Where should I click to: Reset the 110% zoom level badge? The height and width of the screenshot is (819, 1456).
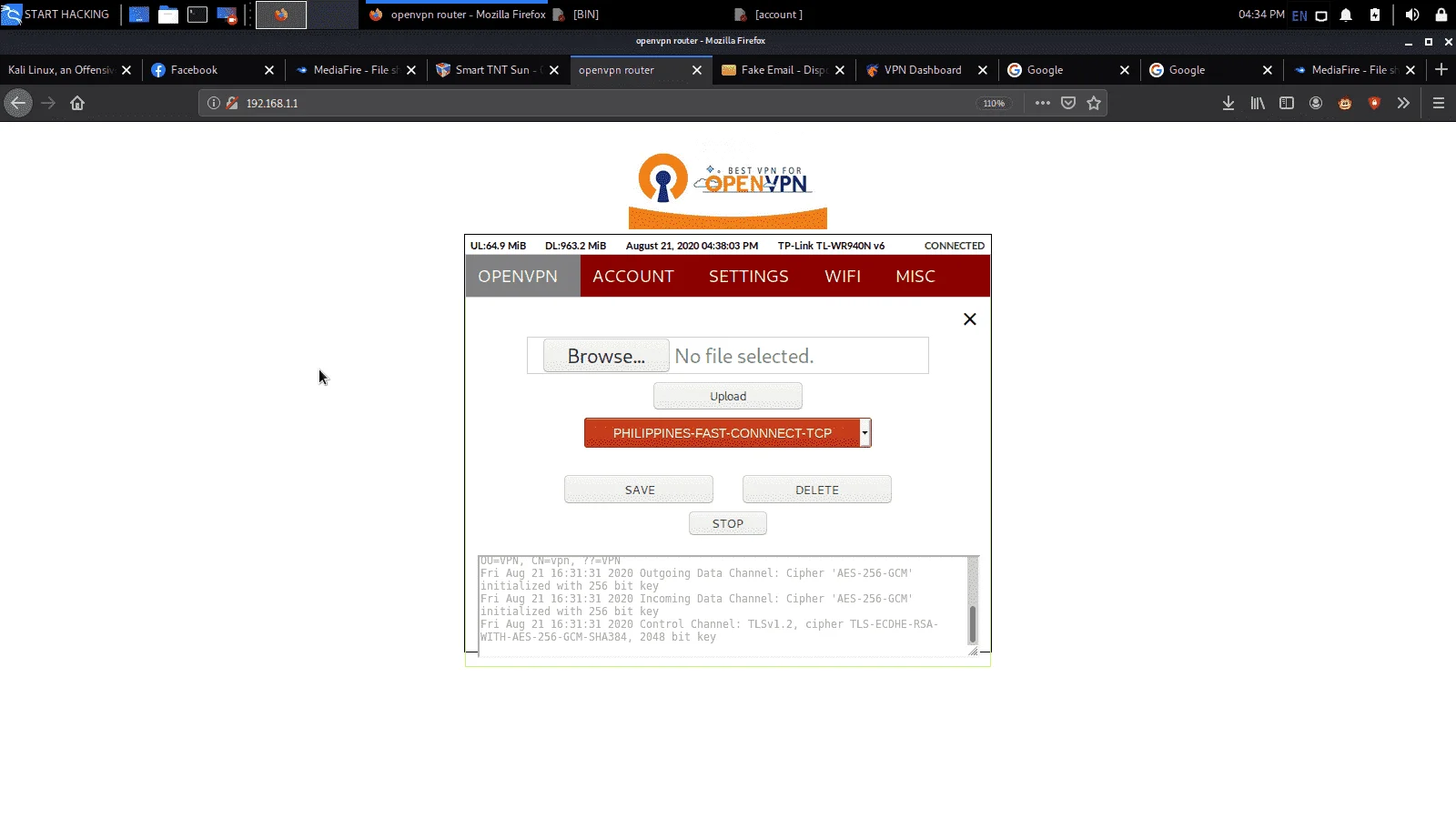994,104
